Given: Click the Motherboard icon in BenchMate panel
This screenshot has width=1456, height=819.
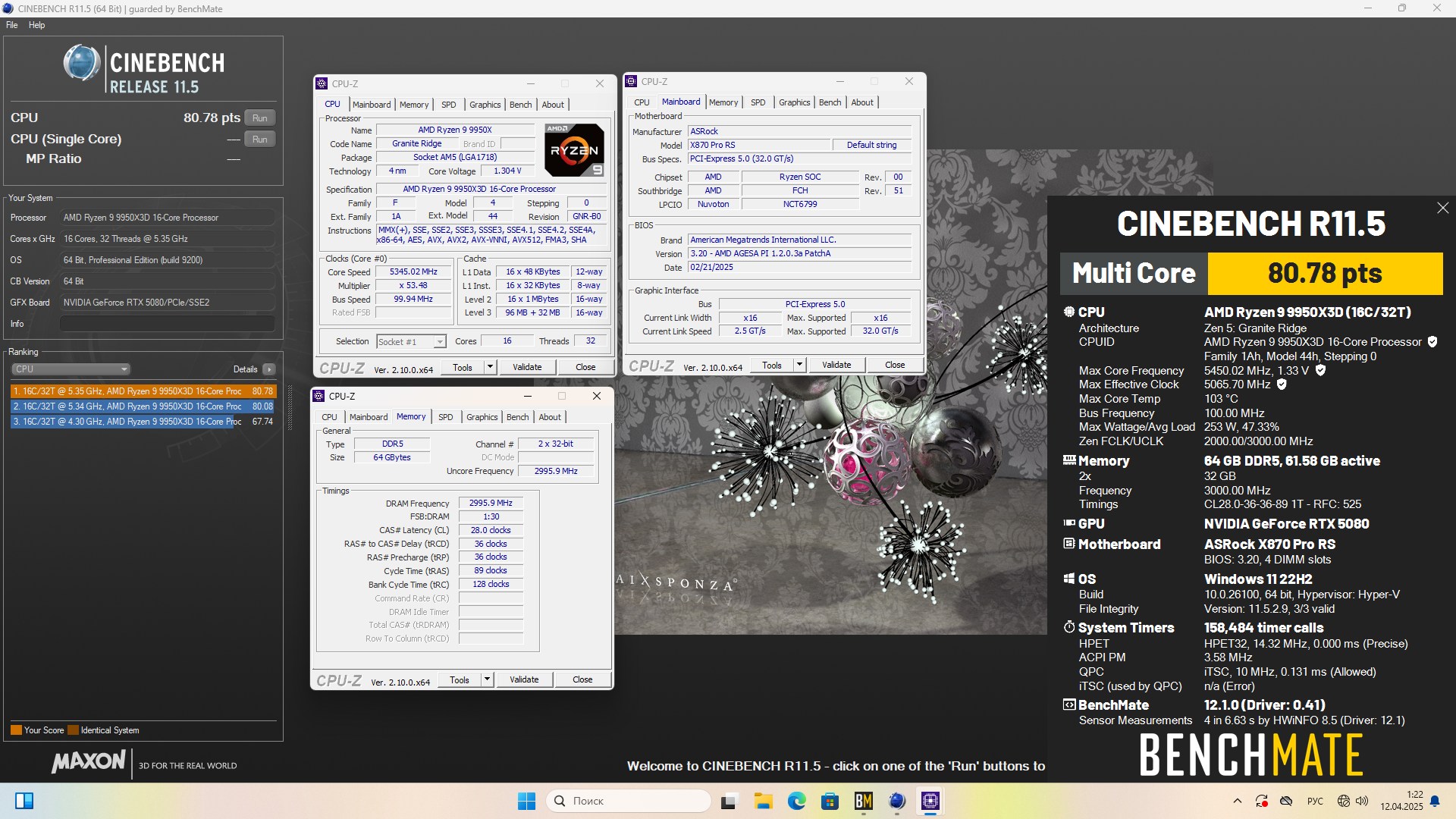Looking at the screenshot, I should [1069, 544].
